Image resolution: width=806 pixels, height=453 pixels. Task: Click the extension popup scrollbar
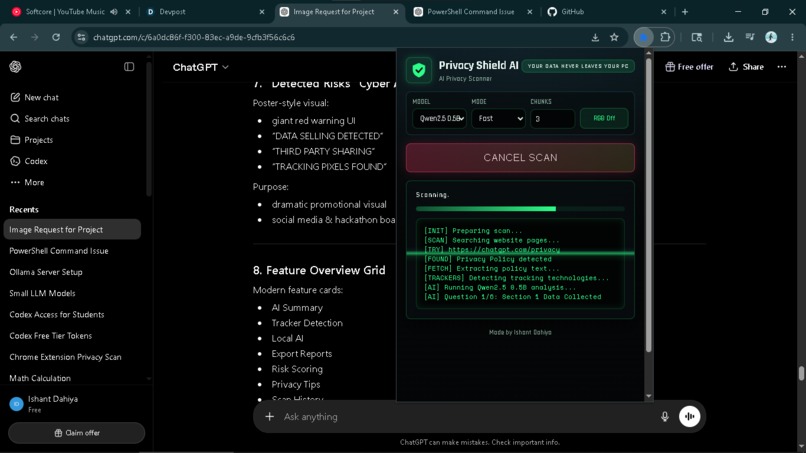648,206
